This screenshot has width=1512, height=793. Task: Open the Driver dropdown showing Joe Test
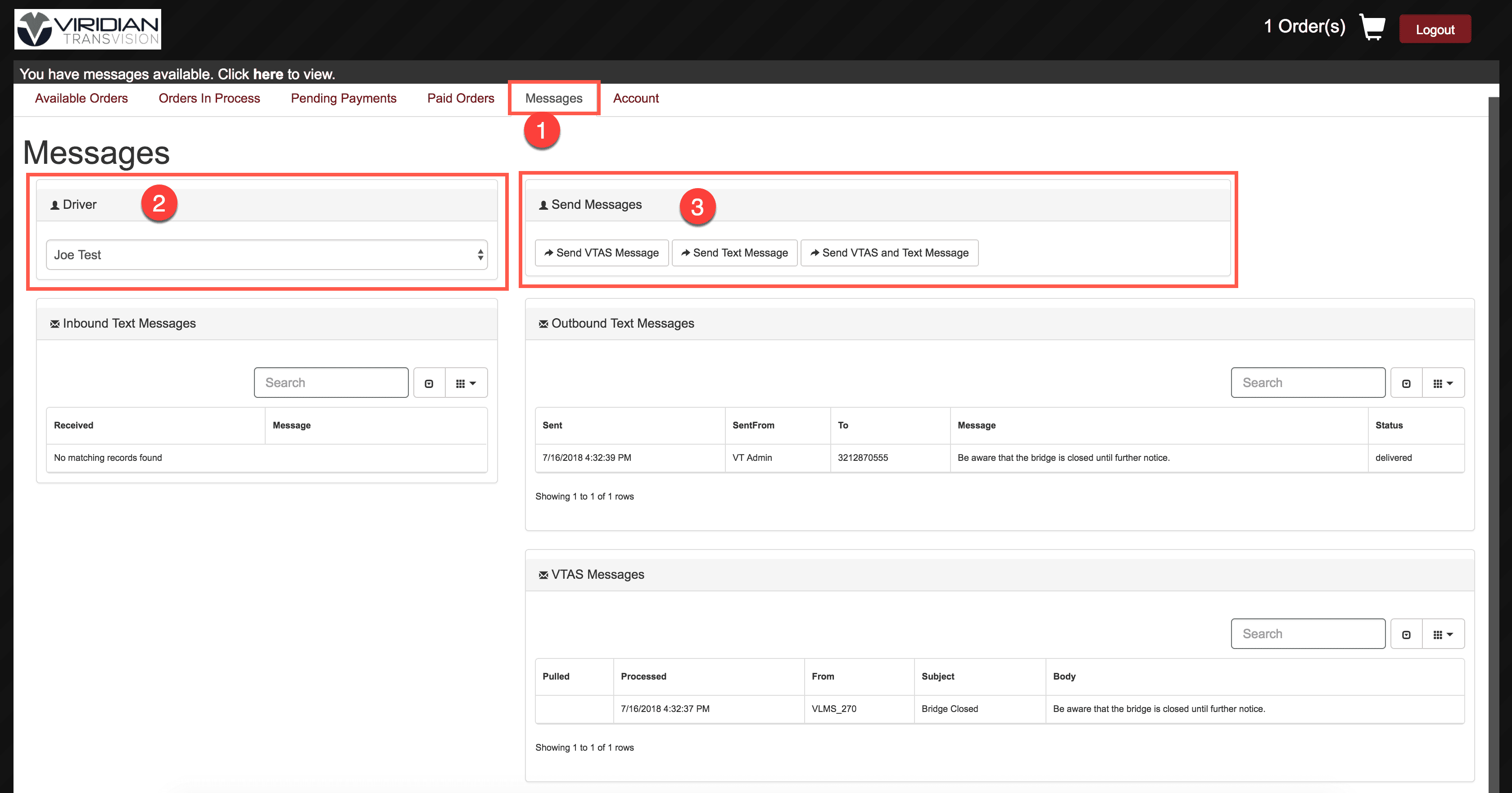pos(267,255)
